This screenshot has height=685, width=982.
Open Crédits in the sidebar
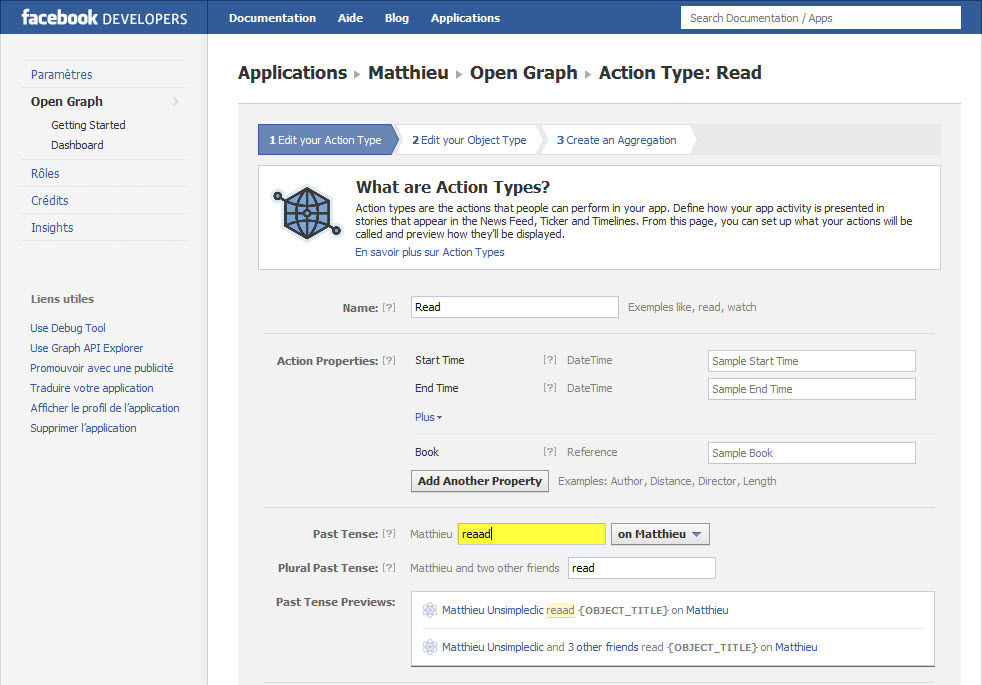point(49,200)
